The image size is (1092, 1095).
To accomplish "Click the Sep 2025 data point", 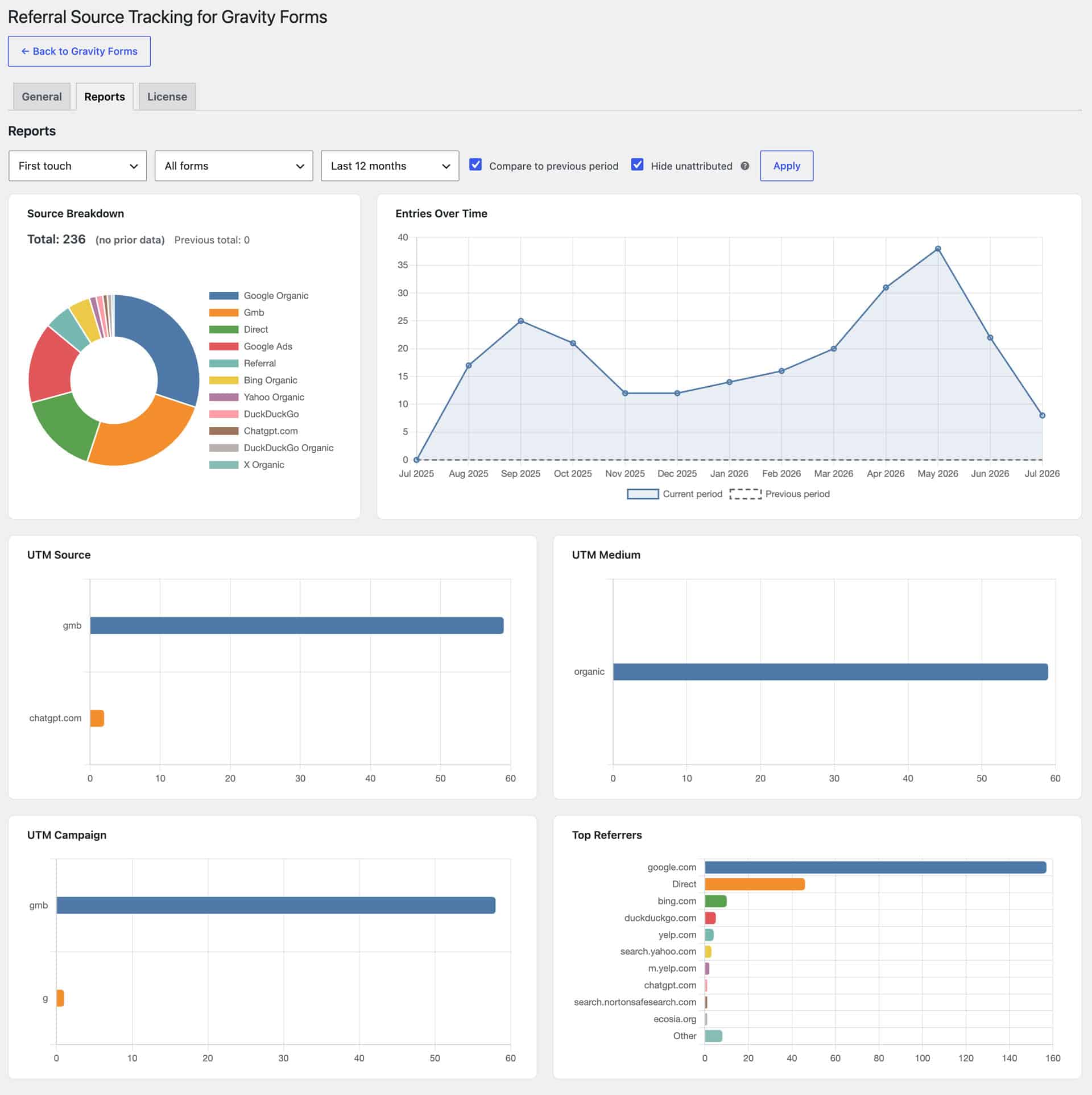I will point(520,321).
